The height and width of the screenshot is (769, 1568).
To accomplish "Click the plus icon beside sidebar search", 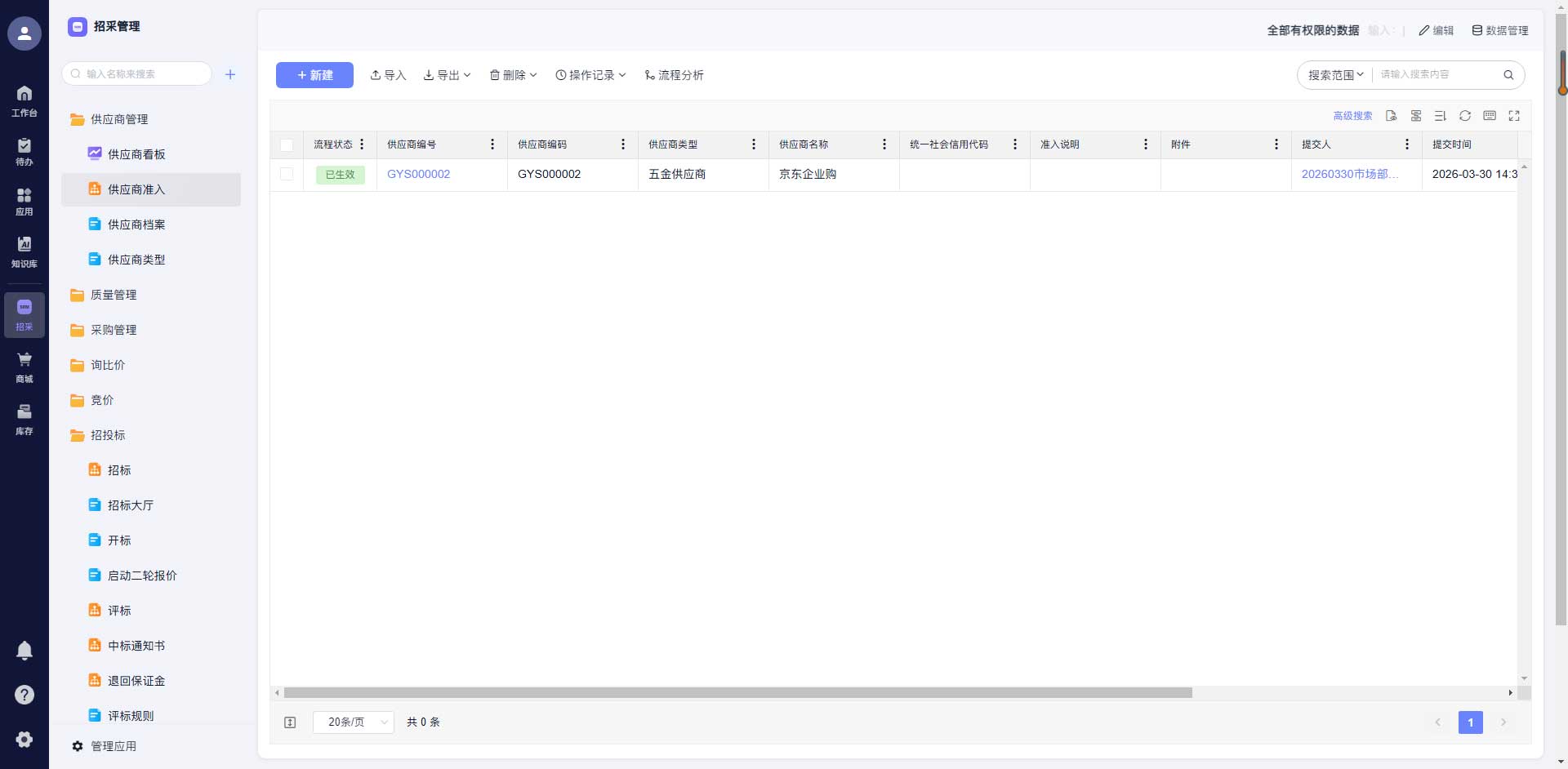I will pos(230,74).
